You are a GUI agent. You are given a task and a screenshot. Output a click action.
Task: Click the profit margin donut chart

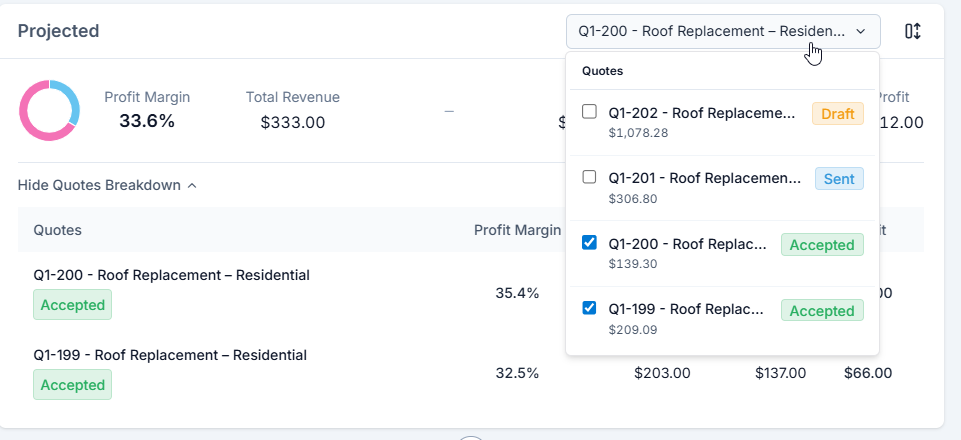pos(49,109)
